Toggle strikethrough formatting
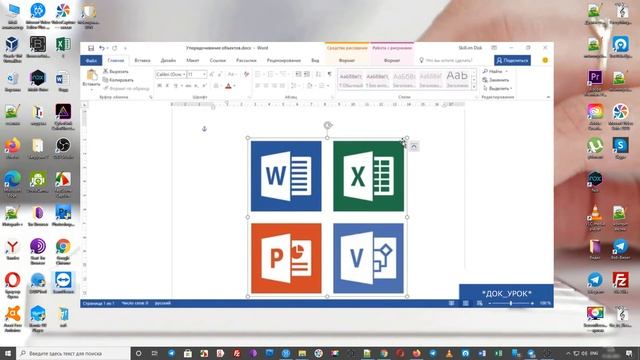This screenshot has height=360, width=640. click(188, 86)
